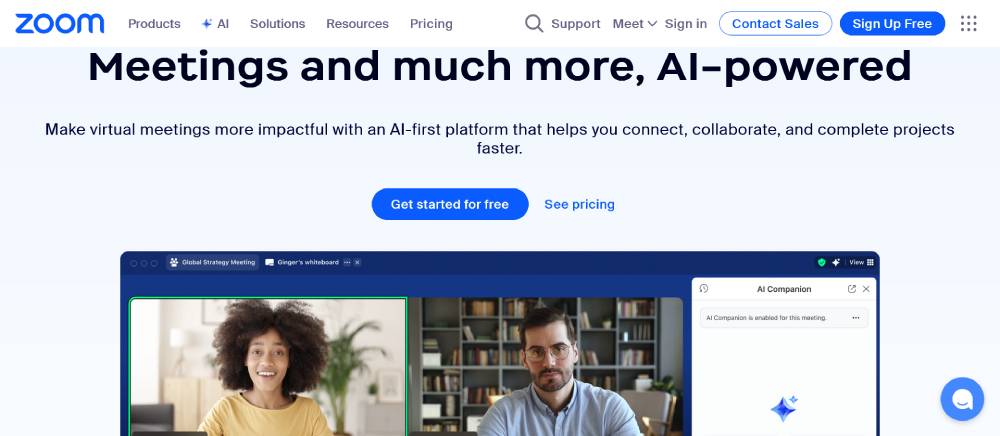Open Ginger's whiteboard tab options
The height and width of the screenshot is (436, 1000).
point(347,262)
